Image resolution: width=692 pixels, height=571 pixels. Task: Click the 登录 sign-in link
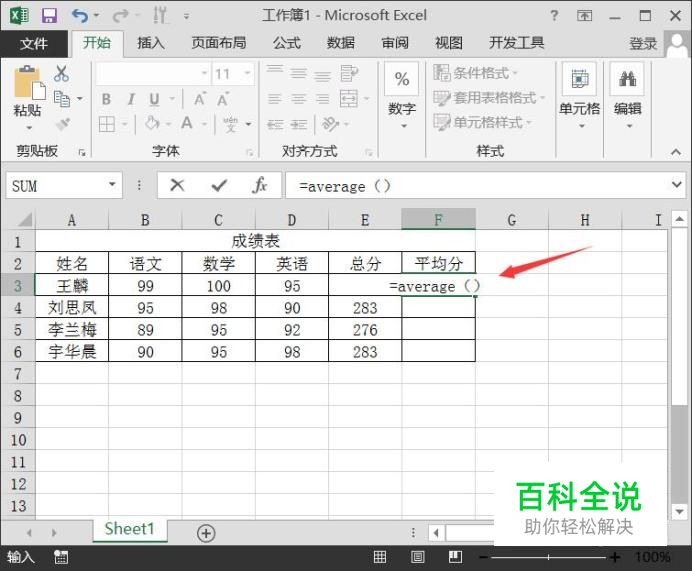point(643,44)
